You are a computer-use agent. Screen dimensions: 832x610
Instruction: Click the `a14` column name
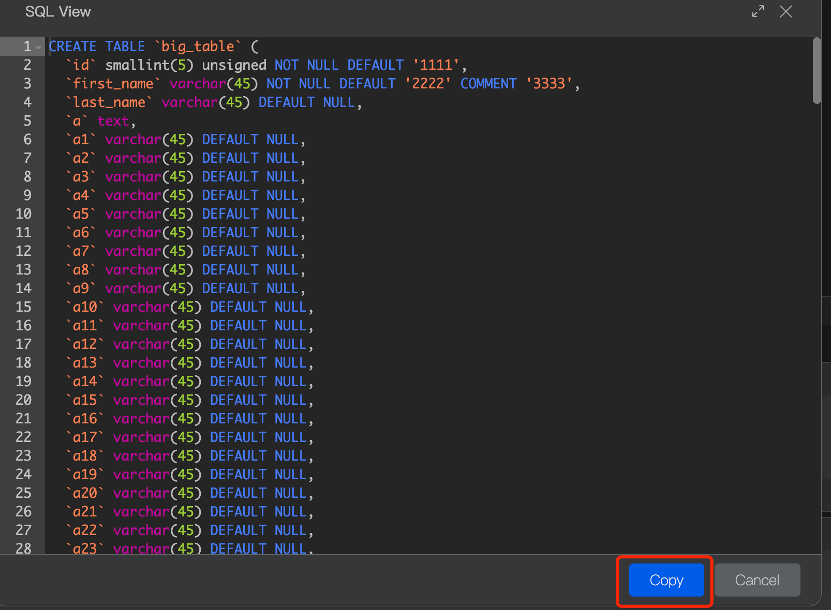(x=85, y=381)
